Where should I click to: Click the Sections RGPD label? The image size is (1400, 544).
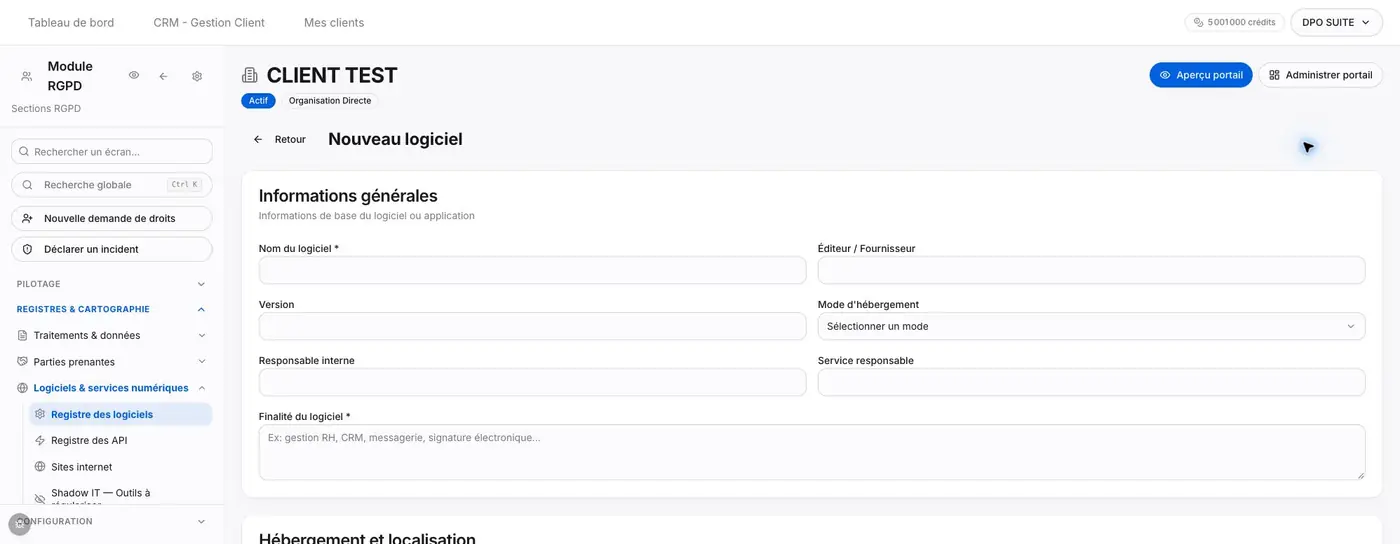point(46,108)
